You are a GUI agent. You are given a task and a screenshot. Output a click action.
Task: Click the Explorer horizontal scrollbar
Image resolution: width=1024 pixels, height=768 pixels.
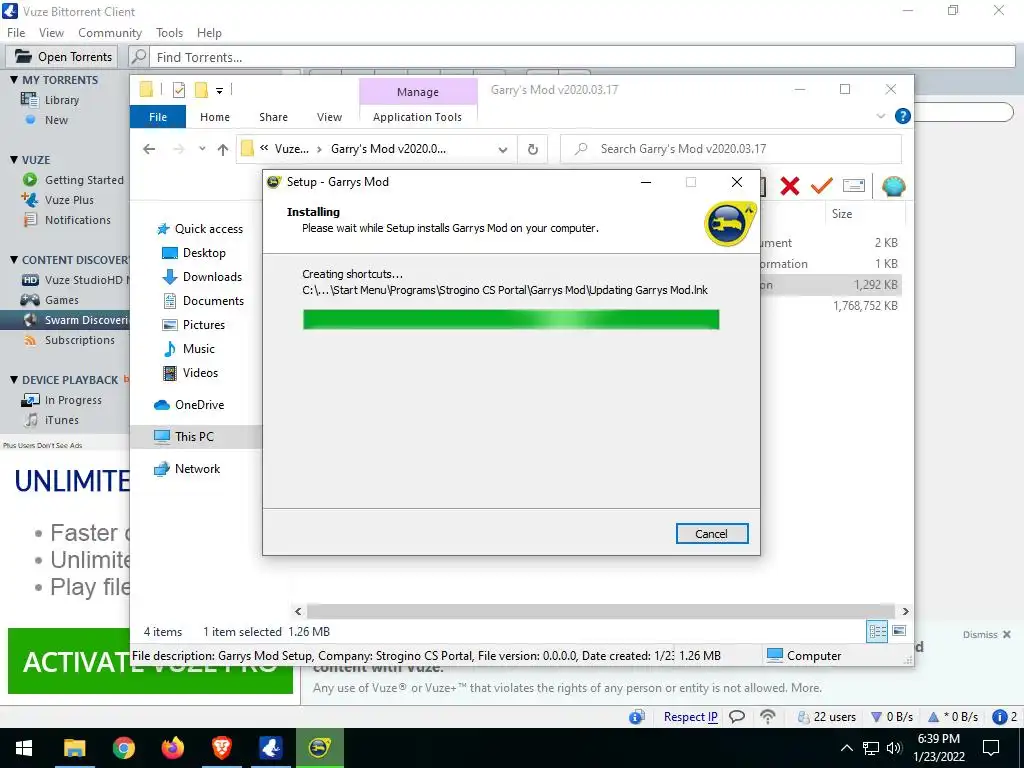coord(600,611)
